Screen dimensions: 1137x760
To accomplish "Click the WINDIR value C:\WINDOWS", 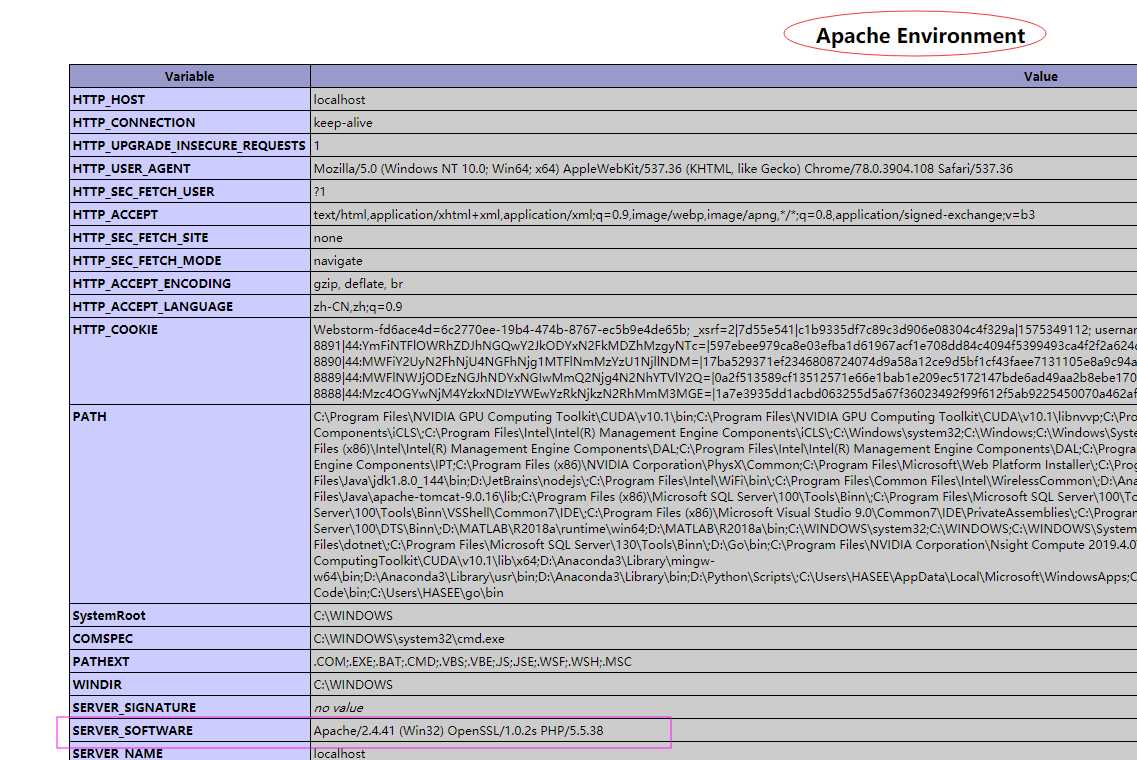I will click(353, 685).
